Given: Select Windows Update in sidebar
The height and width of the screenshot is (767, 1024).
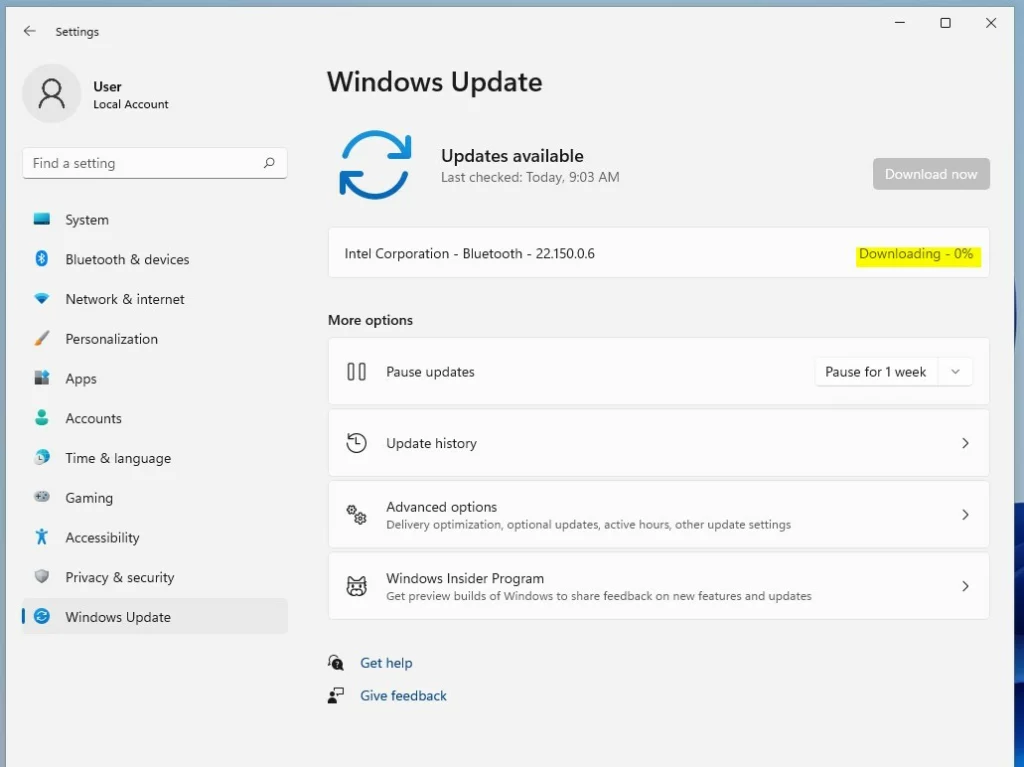Looking at the screenshot, I should [x=155, y=617].
